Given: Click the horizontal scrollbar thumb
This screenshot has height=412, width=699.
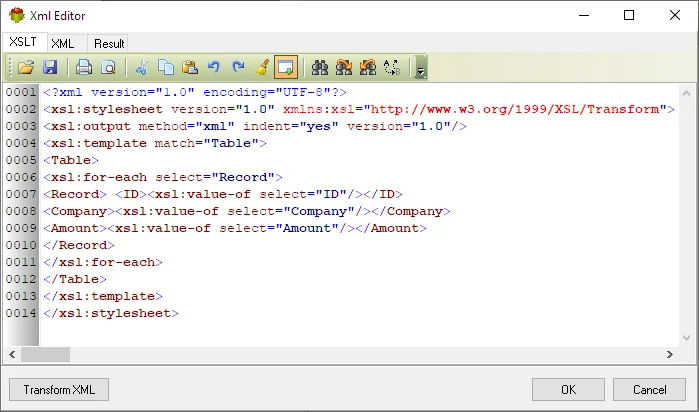Looking at the screenshot, I should point(45,354).
